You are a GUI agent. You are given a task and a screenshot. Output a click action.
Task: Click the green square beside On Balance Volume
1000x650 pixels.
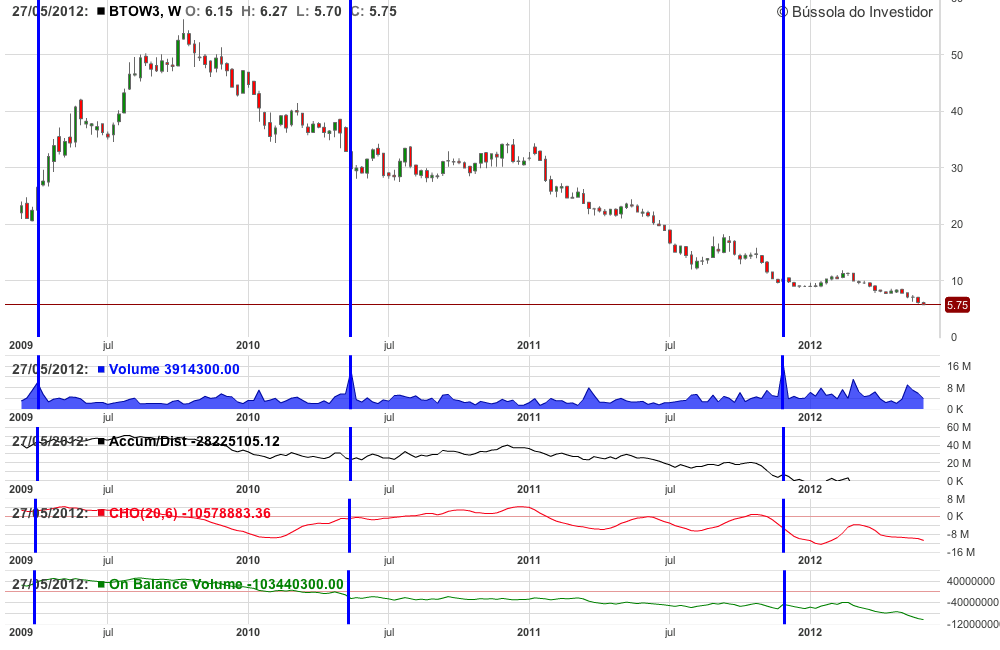point(101,584)
